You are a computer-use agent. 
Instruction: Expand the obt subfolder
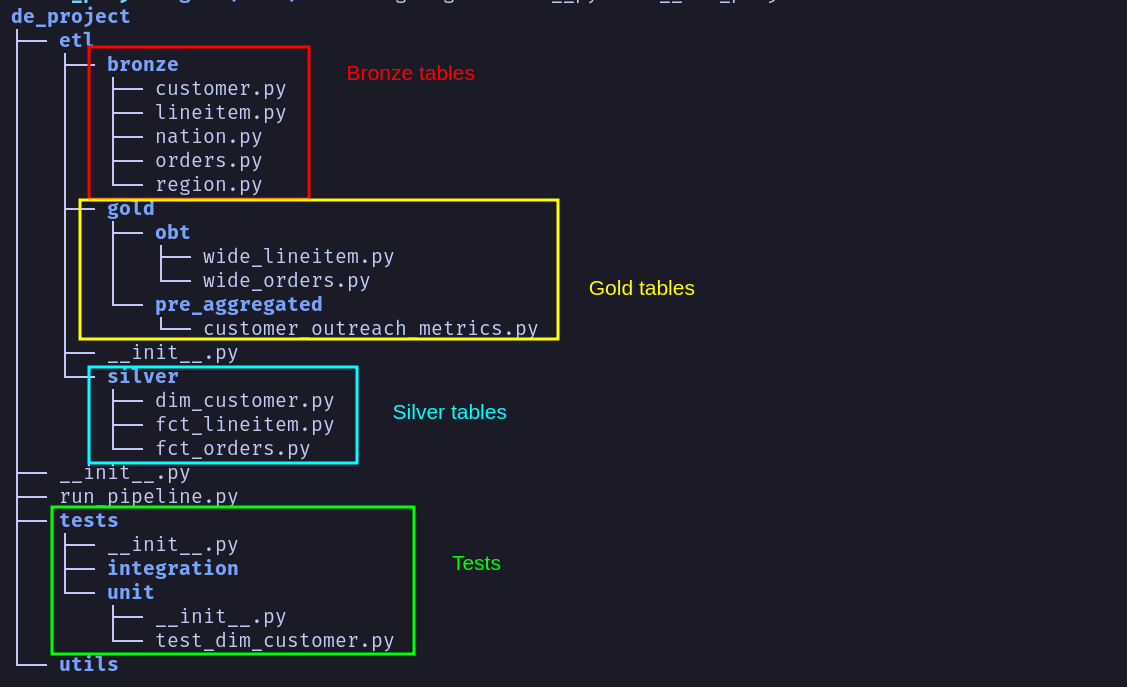pos(172,232)
